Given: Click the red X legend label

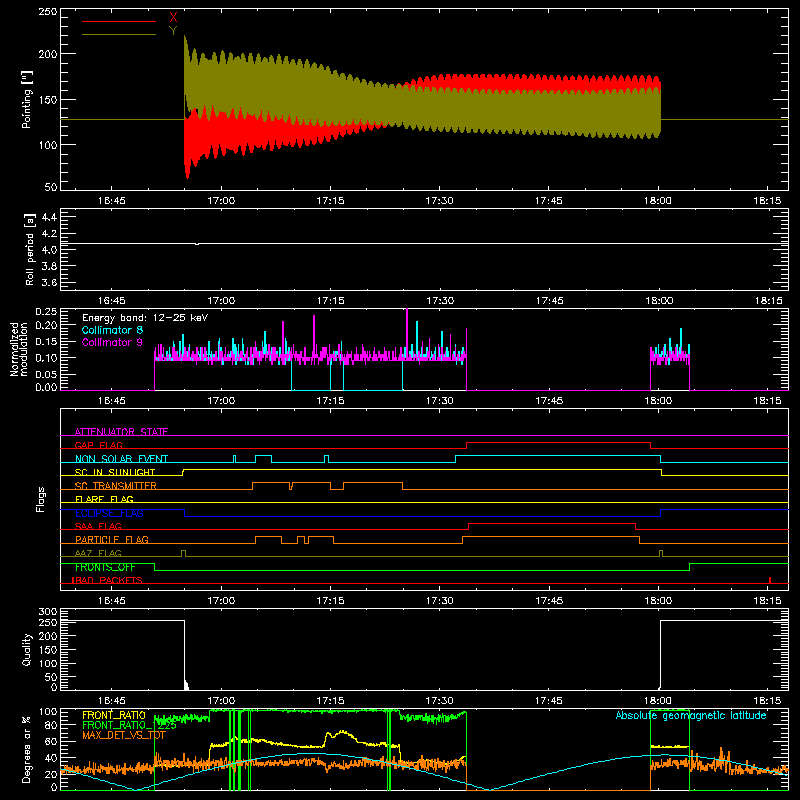Looking at the screenshot, I should (x=173, y=18).
